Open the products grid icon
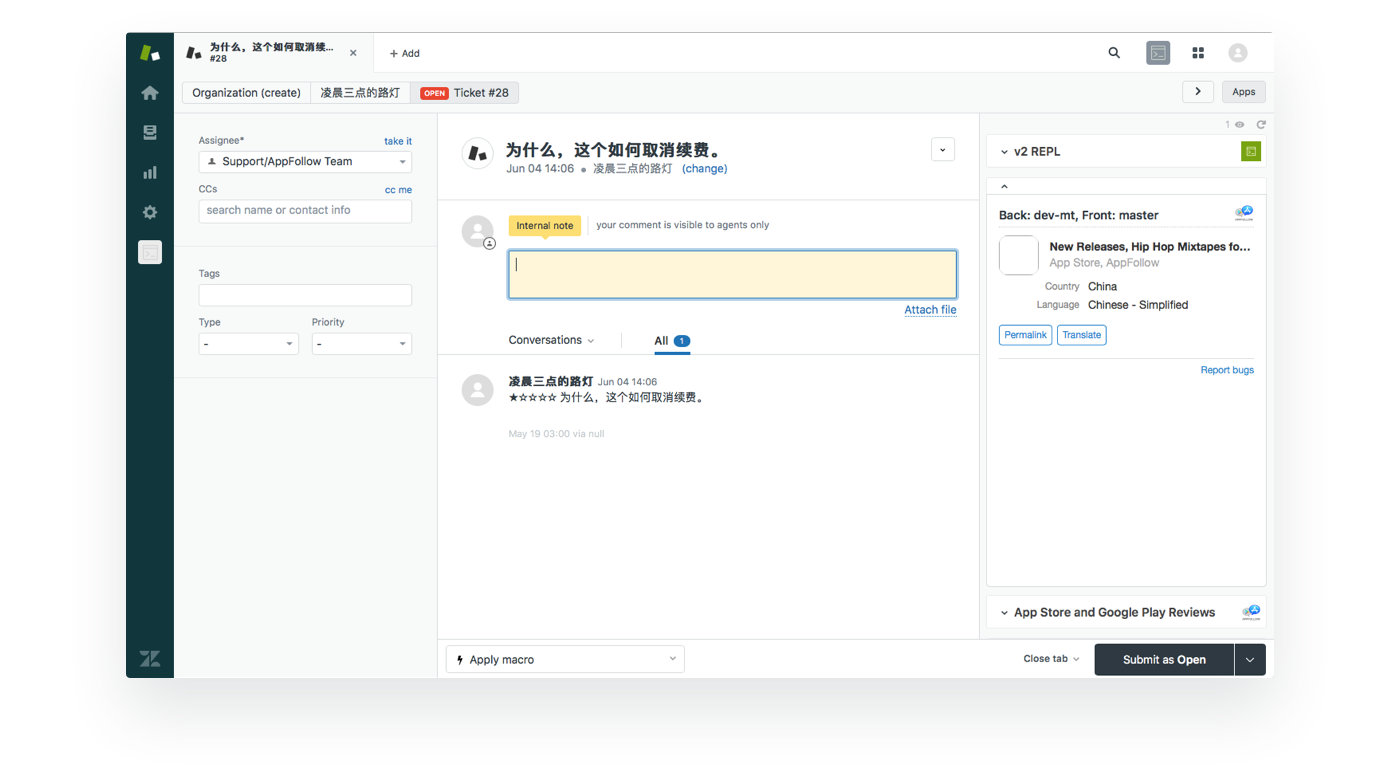 pyautogui.click(x=1198, y=53)
